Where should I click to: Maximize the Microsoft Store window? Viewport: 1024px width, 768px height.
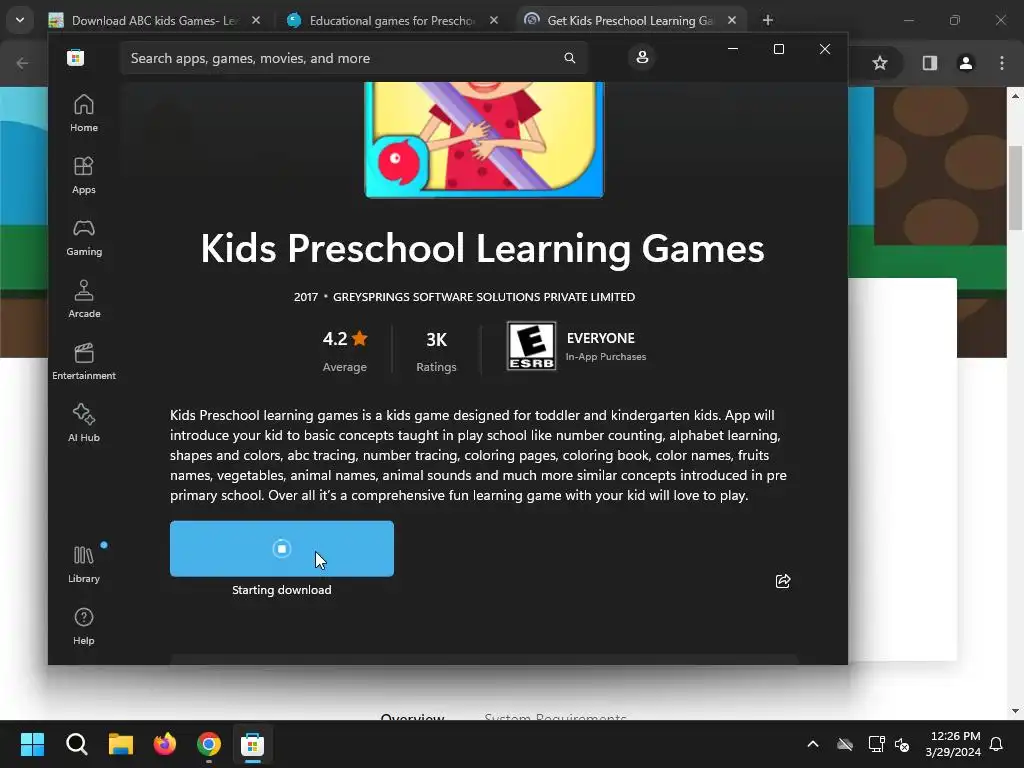(778, 49)
